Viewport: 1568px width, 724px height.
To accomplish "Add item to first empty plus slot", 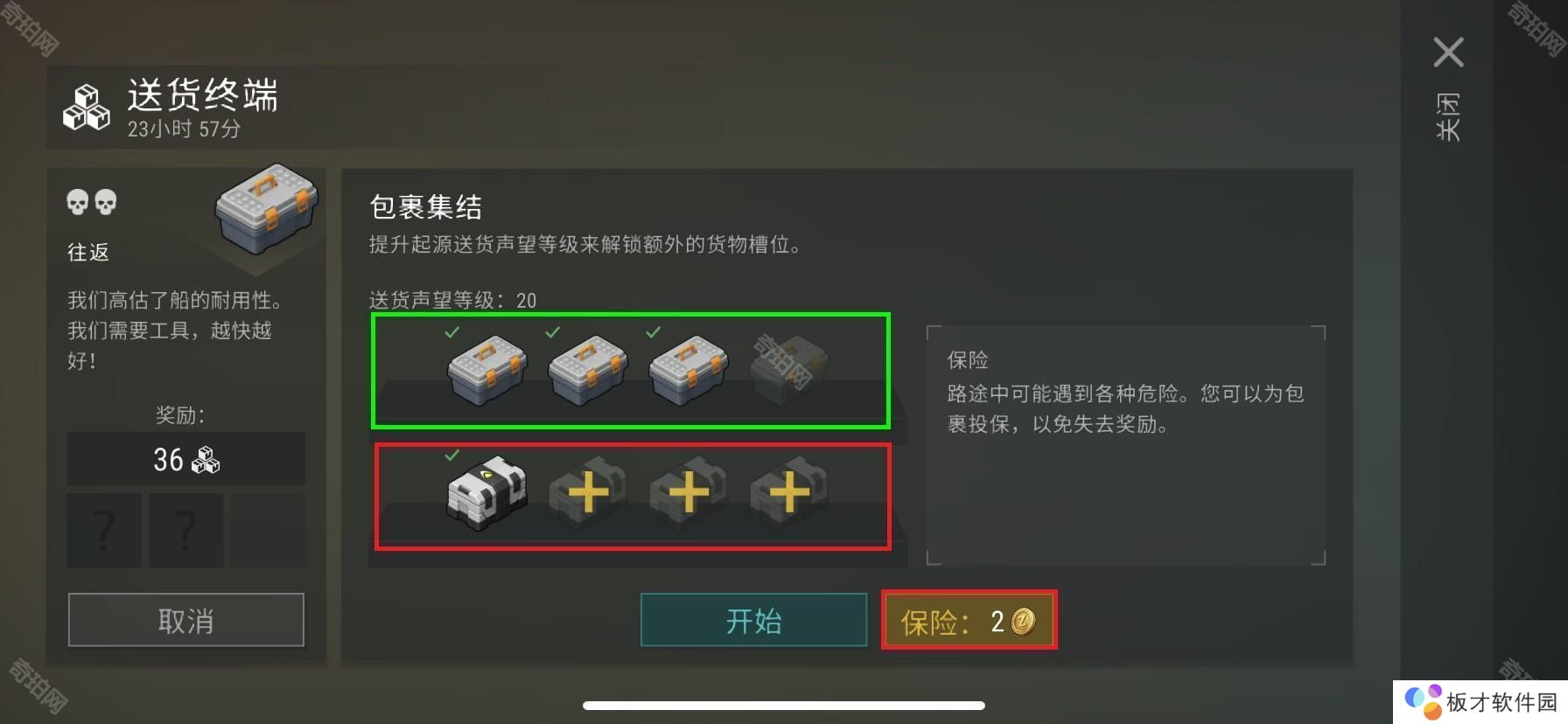I will (588, 492).
